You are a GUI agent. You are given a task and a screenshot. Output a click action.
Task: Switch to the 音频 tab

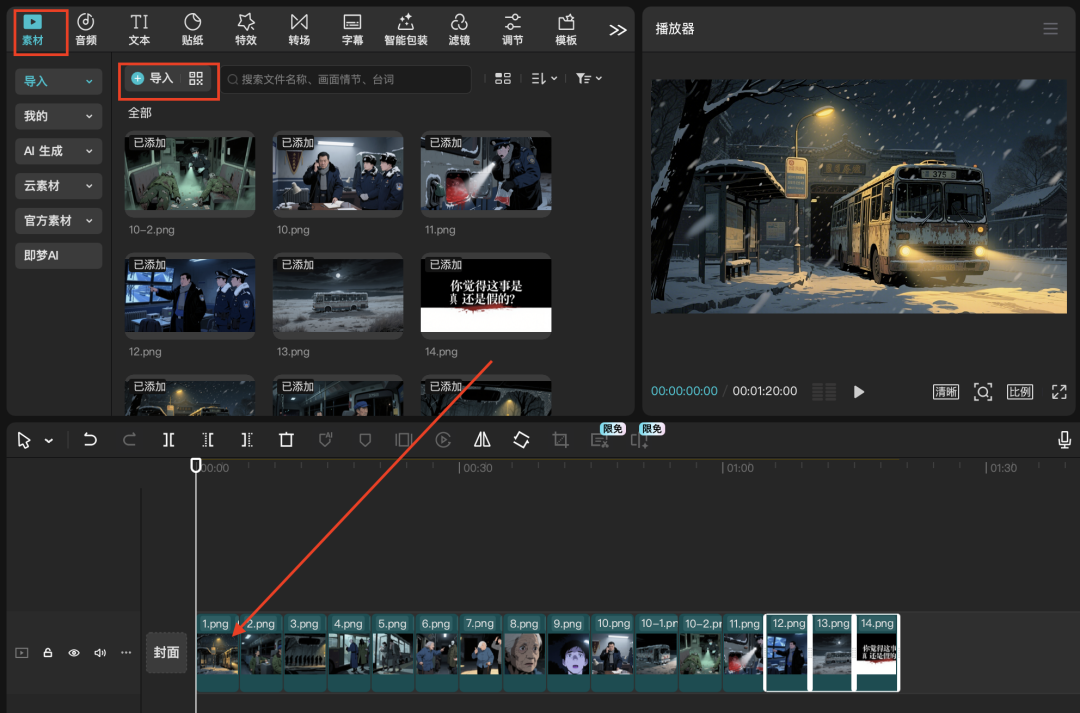click(x=86, y=29)
